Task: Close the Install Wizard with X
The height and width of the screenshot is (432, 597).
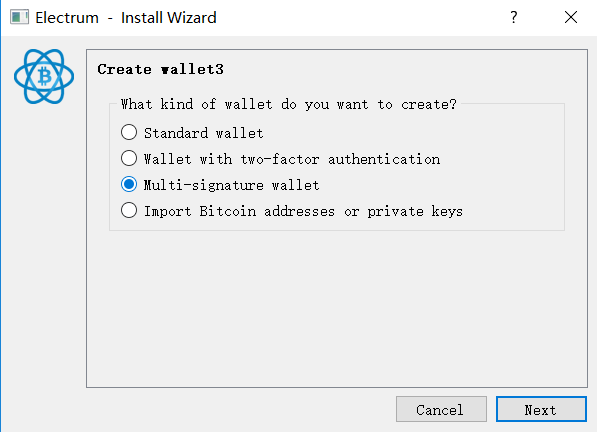Action: coord(571,17)
